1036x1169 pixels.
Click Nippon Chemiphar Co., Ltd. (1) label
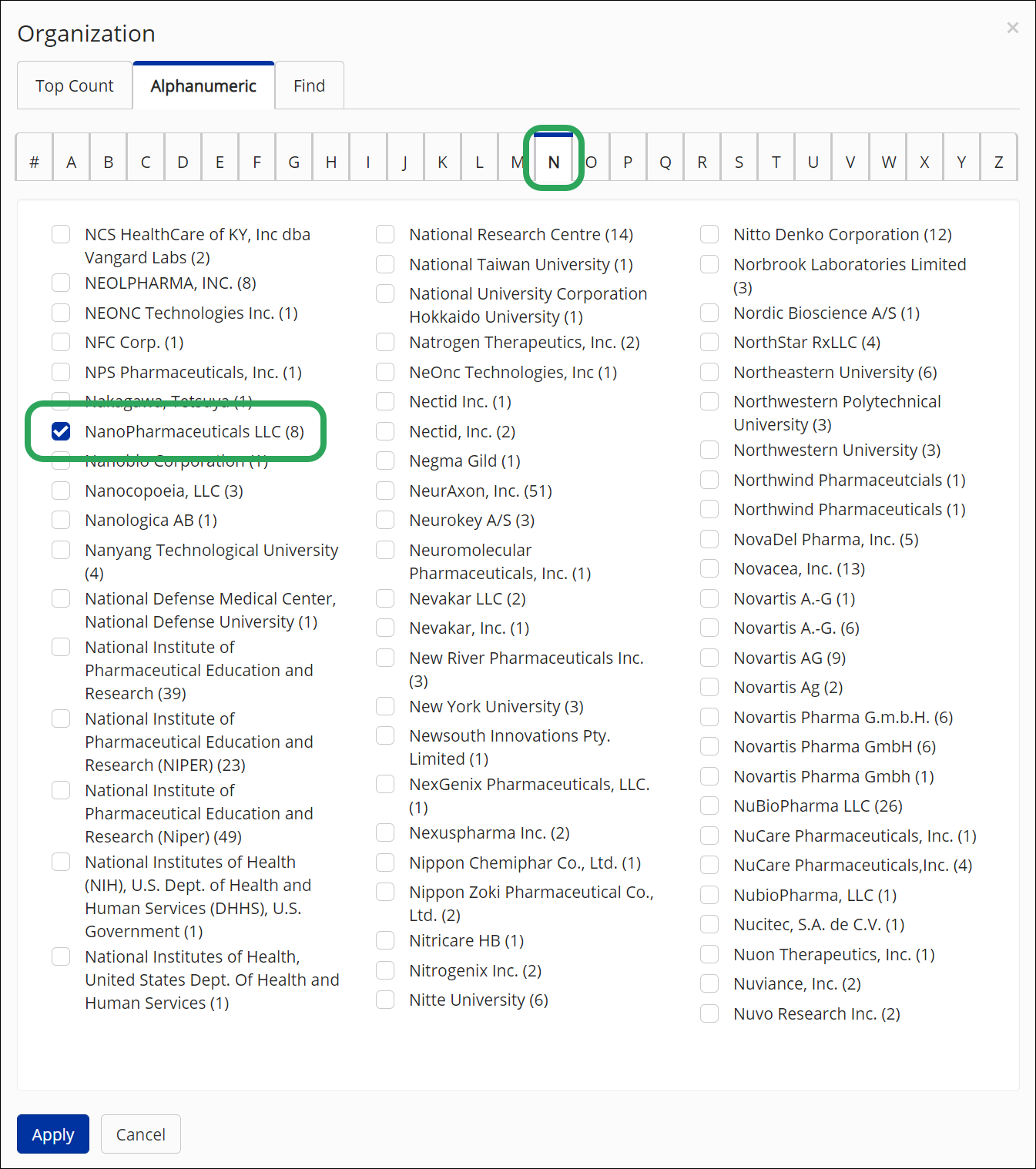(x=525, y=863)
